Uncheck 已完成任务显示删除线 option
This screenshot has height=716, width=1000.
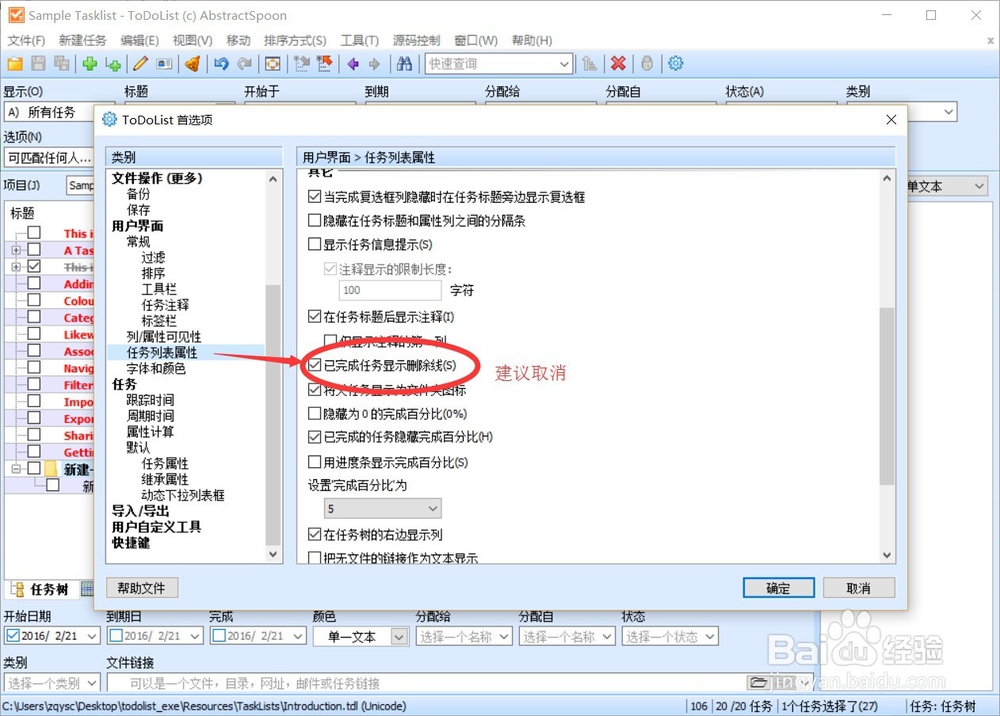(x=315, y=365)
